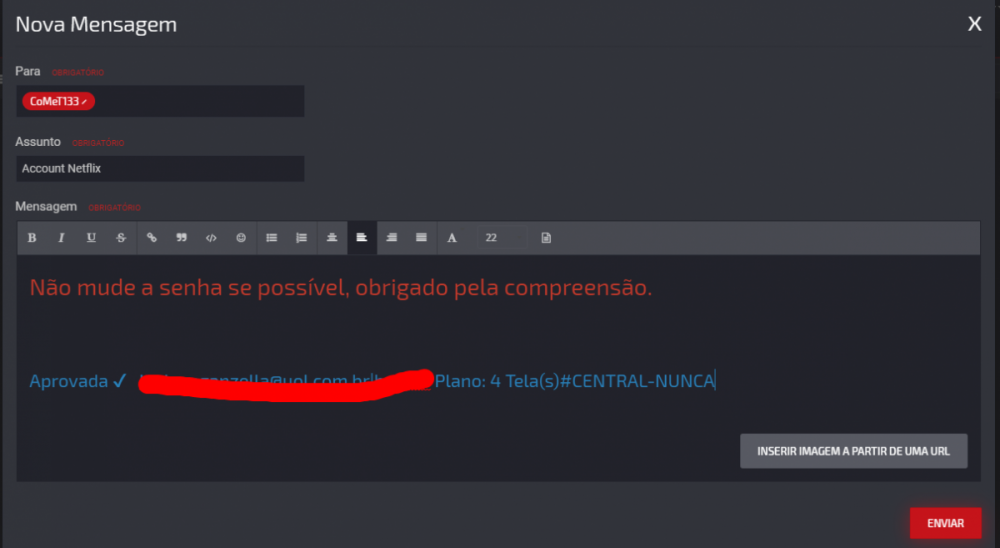Screen dimensions: 1000x548
Task: Apply strikethrough formatting
Action: click(x=121, y=238)
